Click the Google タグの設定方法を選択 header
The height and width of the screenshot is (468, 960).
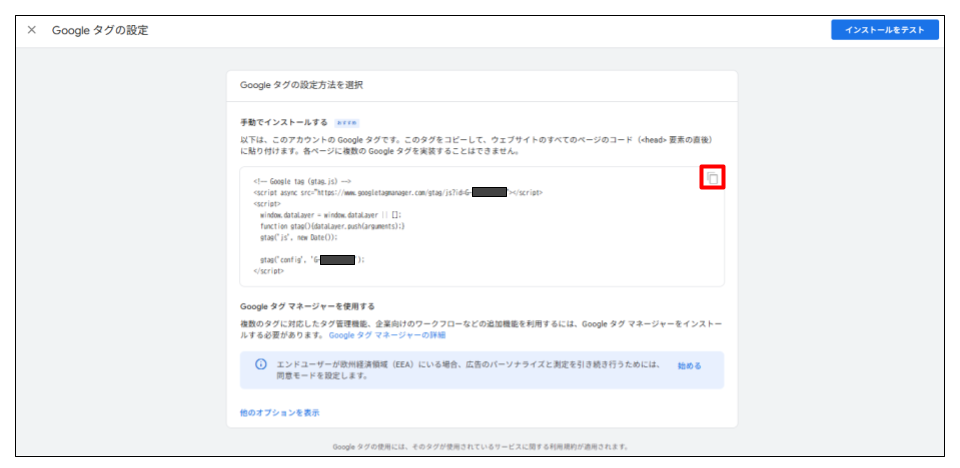(301, 86)
